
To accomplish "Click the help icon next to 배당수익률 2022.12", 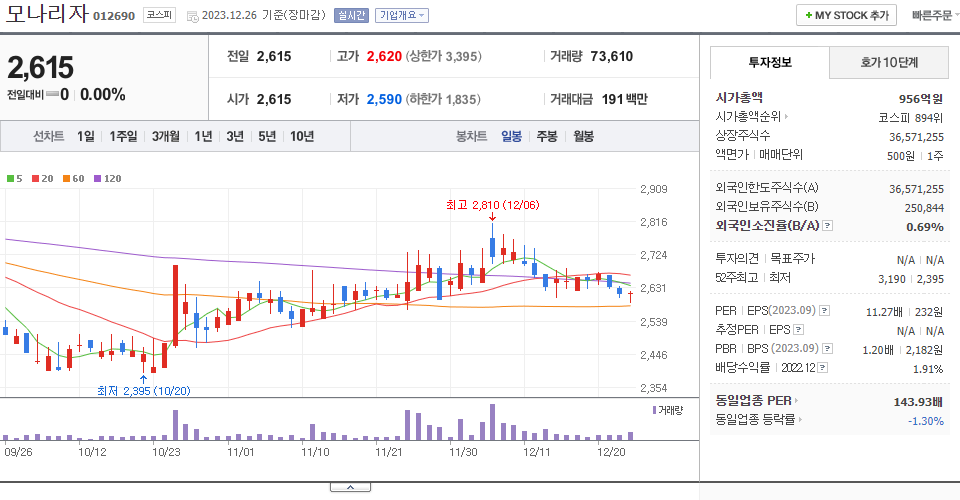I will (823, 368).
